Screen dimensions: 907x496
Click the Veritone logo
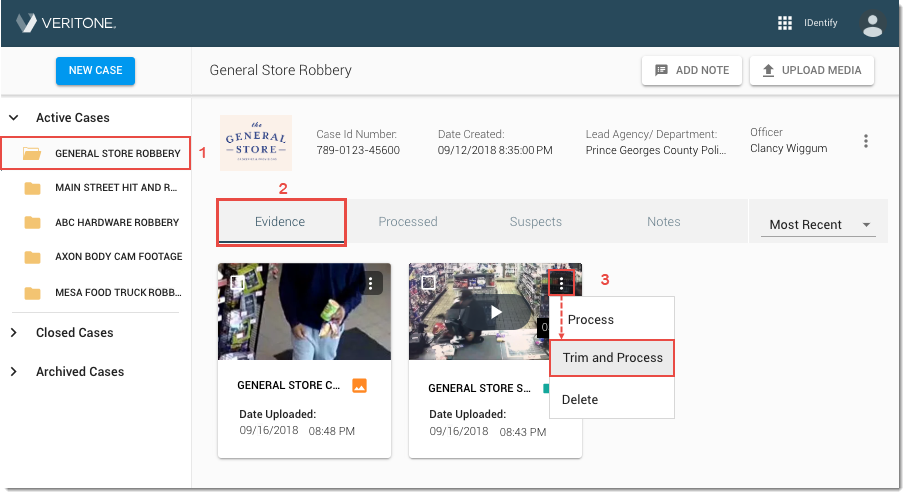(66, 23)
